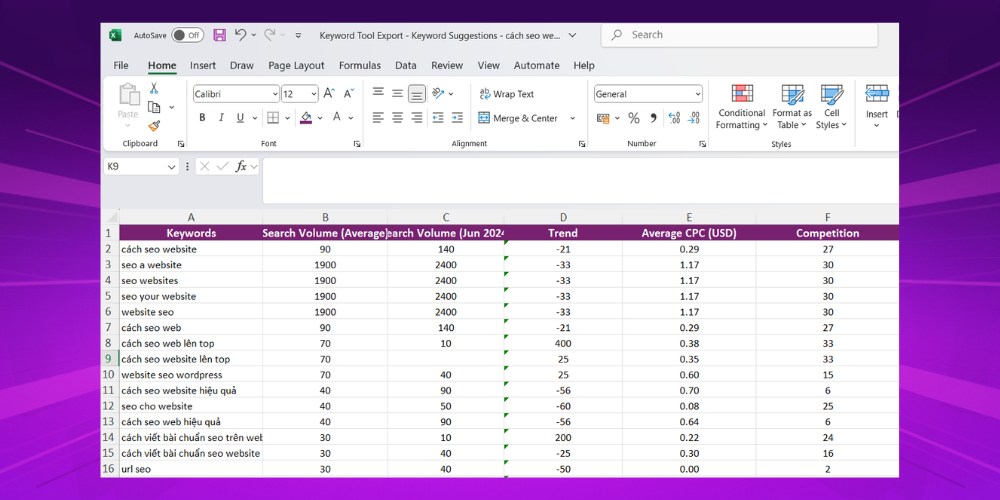Screen dimensions: 1000x500
Task: Select the cell 'website seo wordpress'
Action: 191,375
